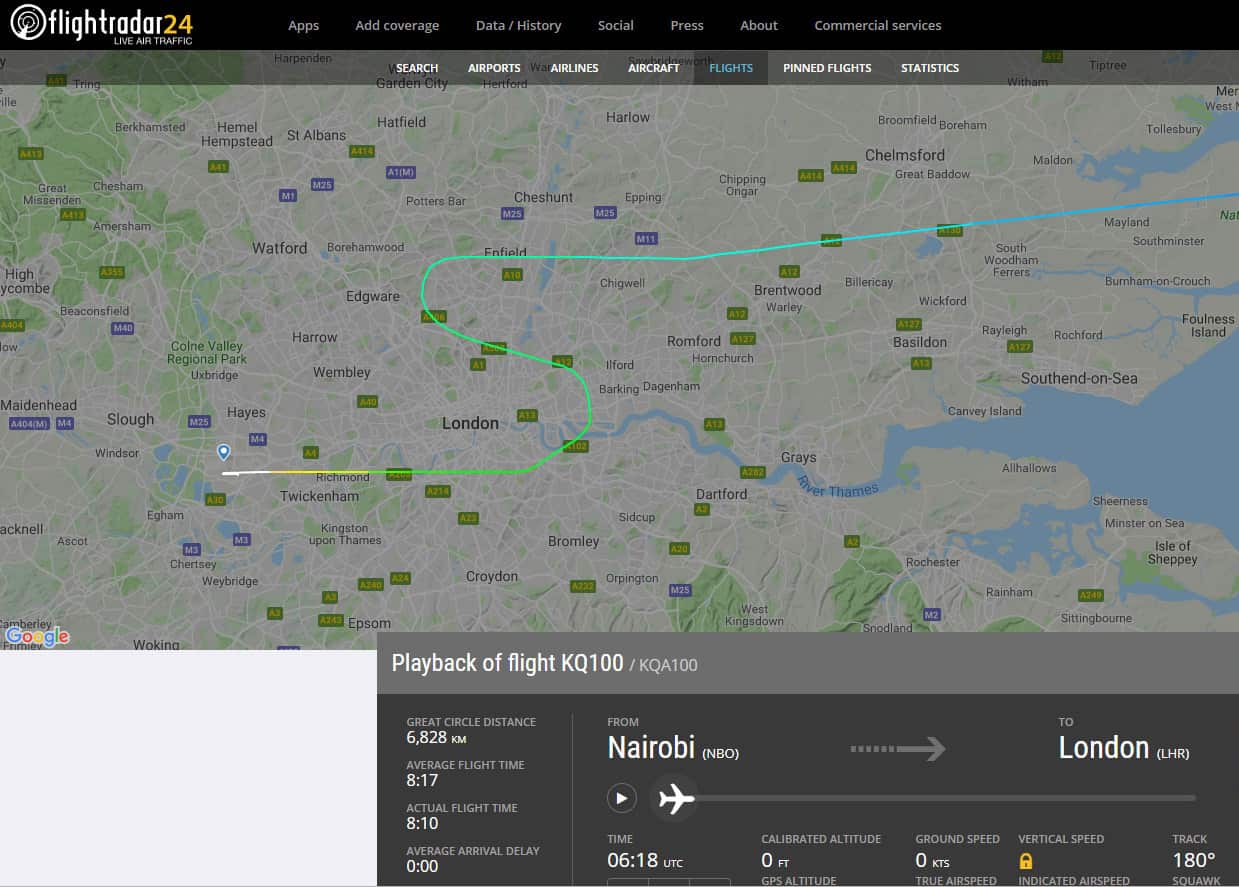Select the SEARCH tab in the navigation
Screen dimensions: 1239x887
[417, 68]
